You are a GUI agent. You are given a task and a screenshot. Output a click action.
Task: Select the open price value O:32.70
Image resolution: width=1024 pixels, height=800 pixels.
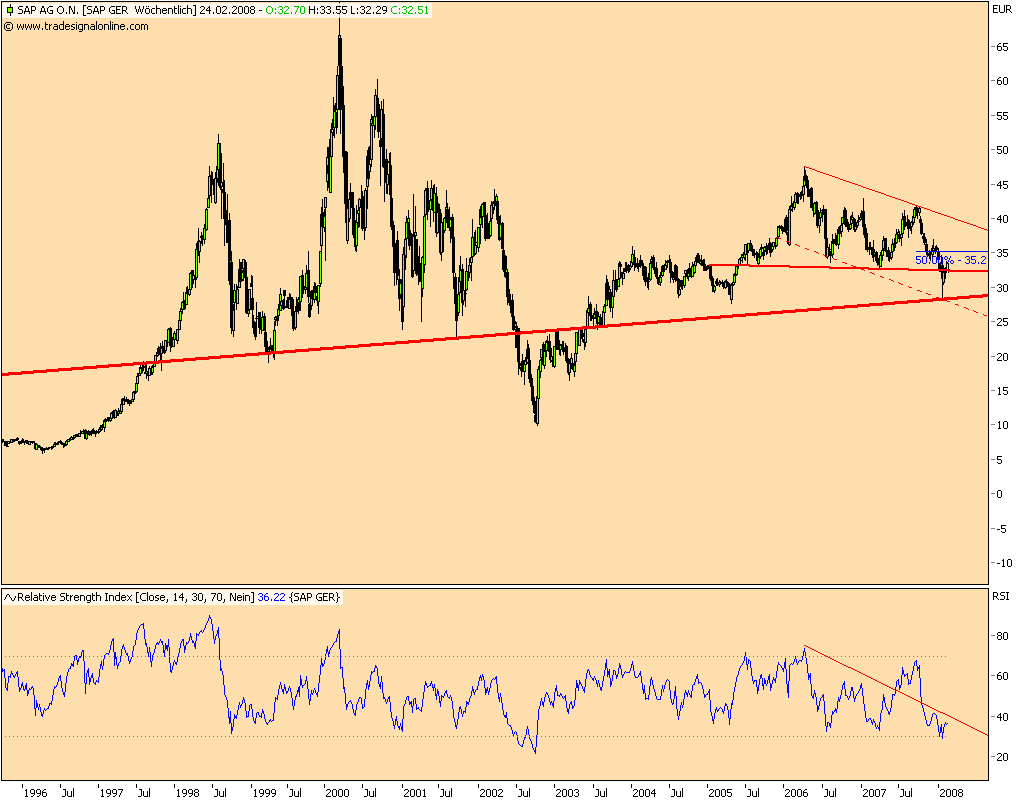283,10
